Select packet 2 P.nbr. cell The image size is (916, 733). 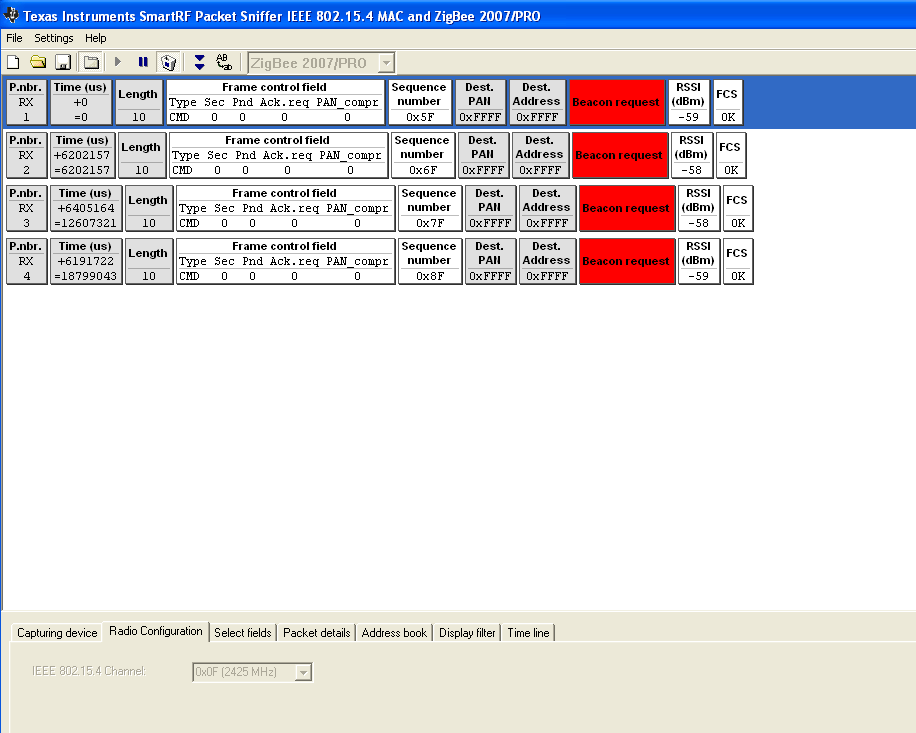[x=26, y=155]
